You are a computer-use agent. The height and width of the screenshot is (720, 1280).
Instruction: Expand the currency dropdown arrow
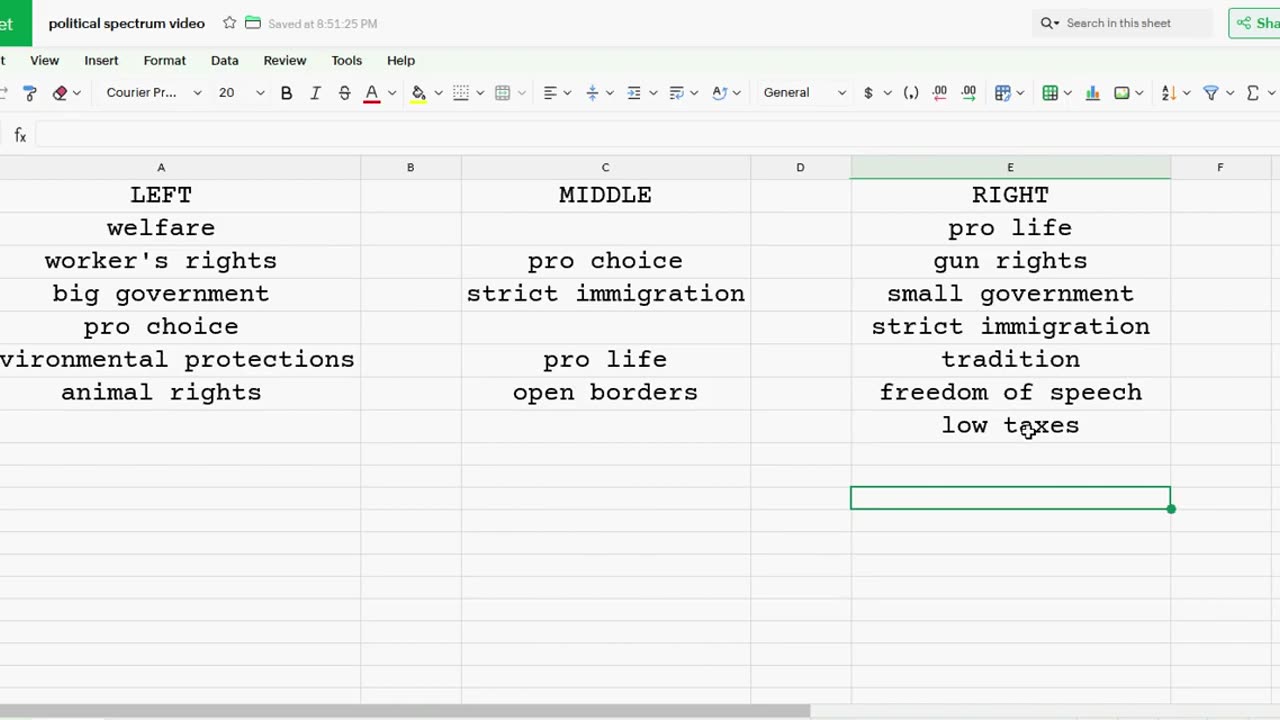[887, 93]
